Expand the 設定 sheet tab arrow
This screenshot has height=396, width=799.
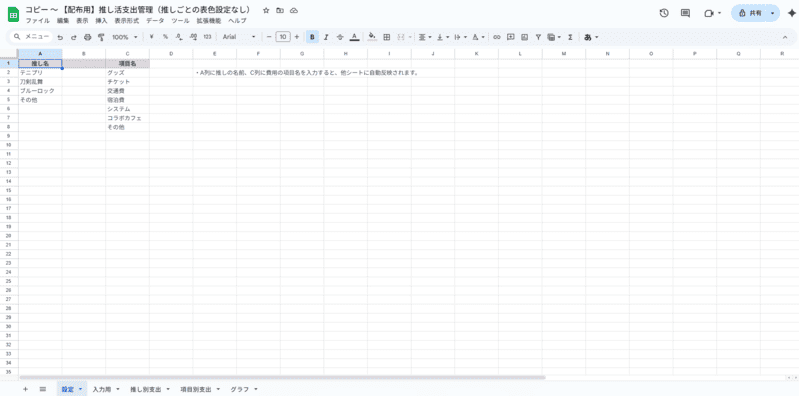[x=81, y=389]
